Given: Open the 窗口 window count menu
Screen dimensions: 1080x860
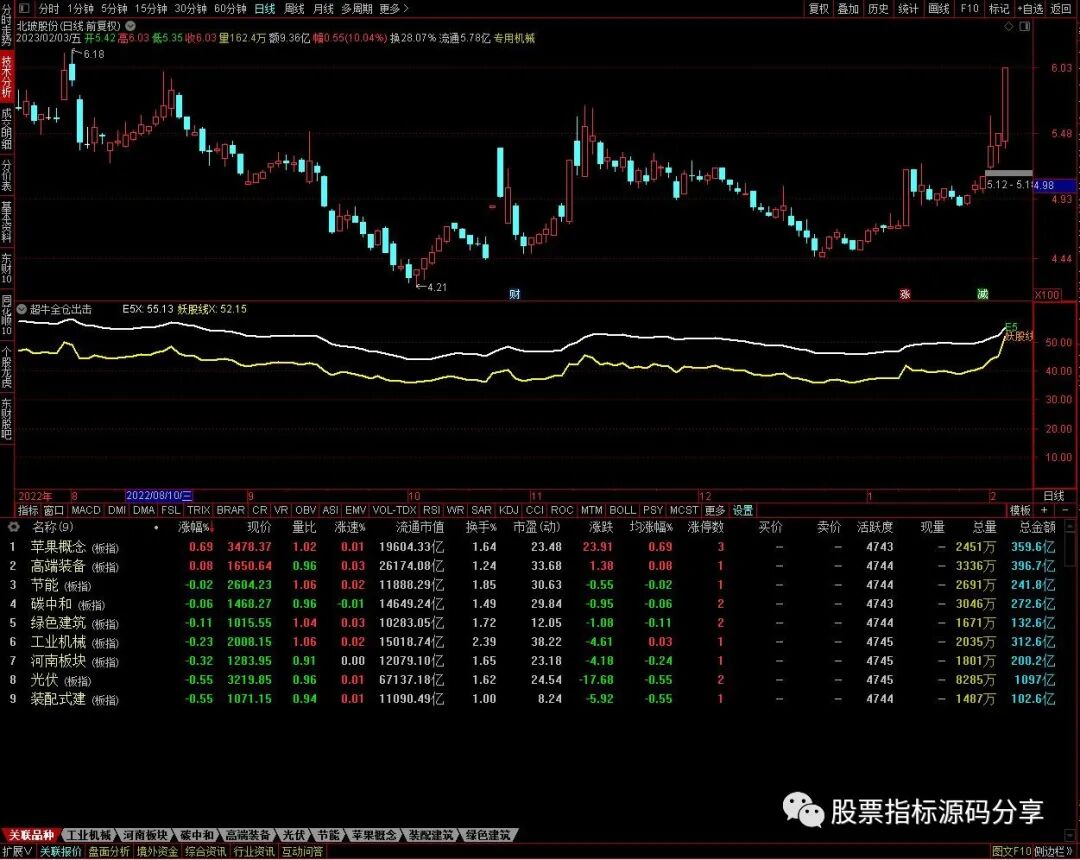Looking at the screenshot, I should coord(54,510).
